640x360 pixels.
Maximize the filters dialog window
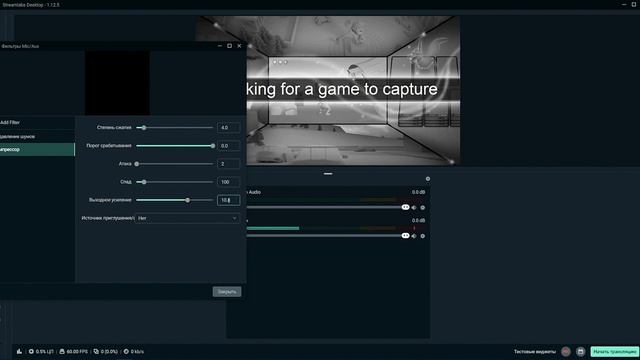pos(229,46)
